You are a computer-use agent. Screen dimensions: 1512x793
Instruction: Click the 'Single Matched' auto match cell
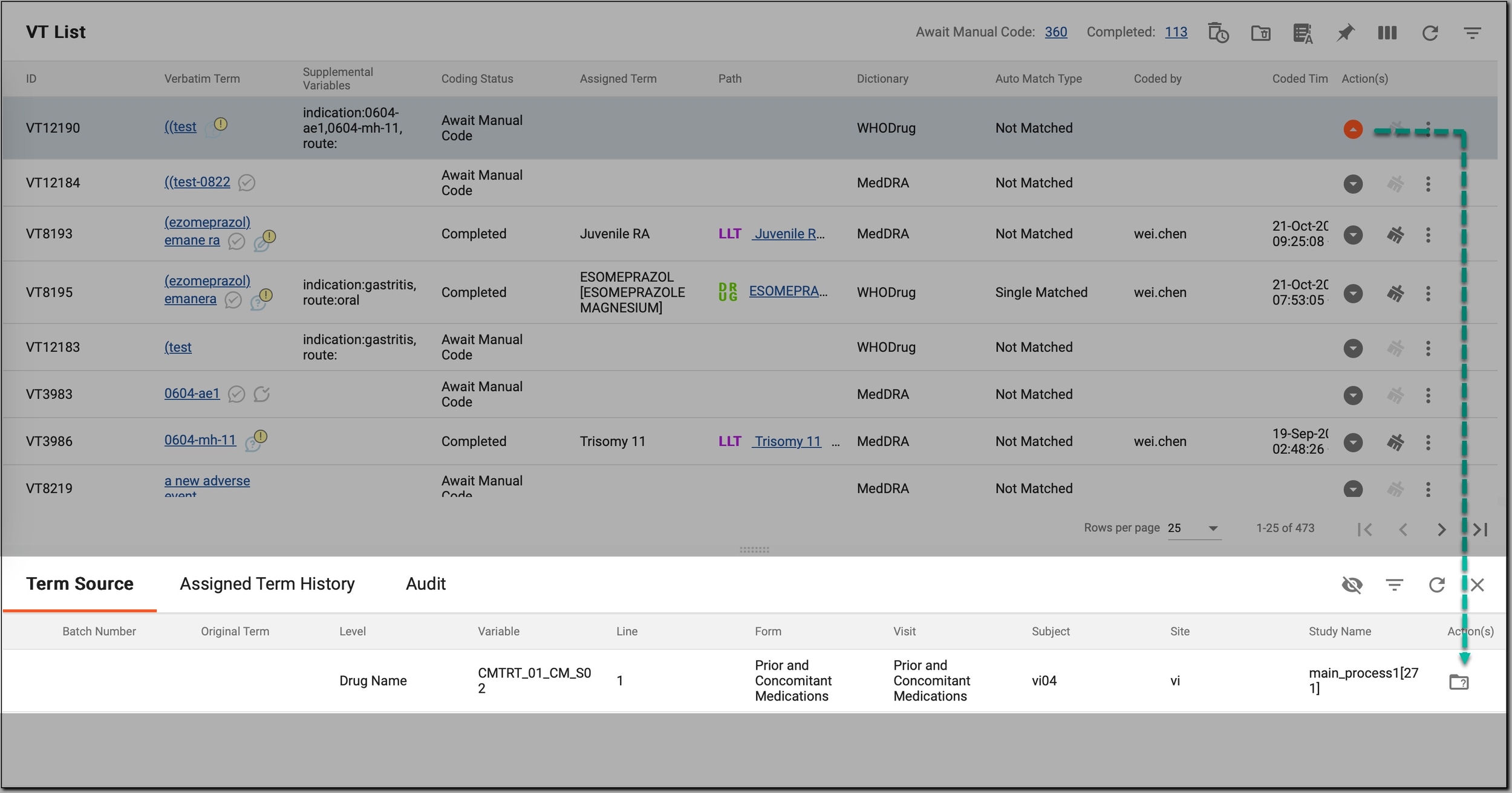[1041, 293]
